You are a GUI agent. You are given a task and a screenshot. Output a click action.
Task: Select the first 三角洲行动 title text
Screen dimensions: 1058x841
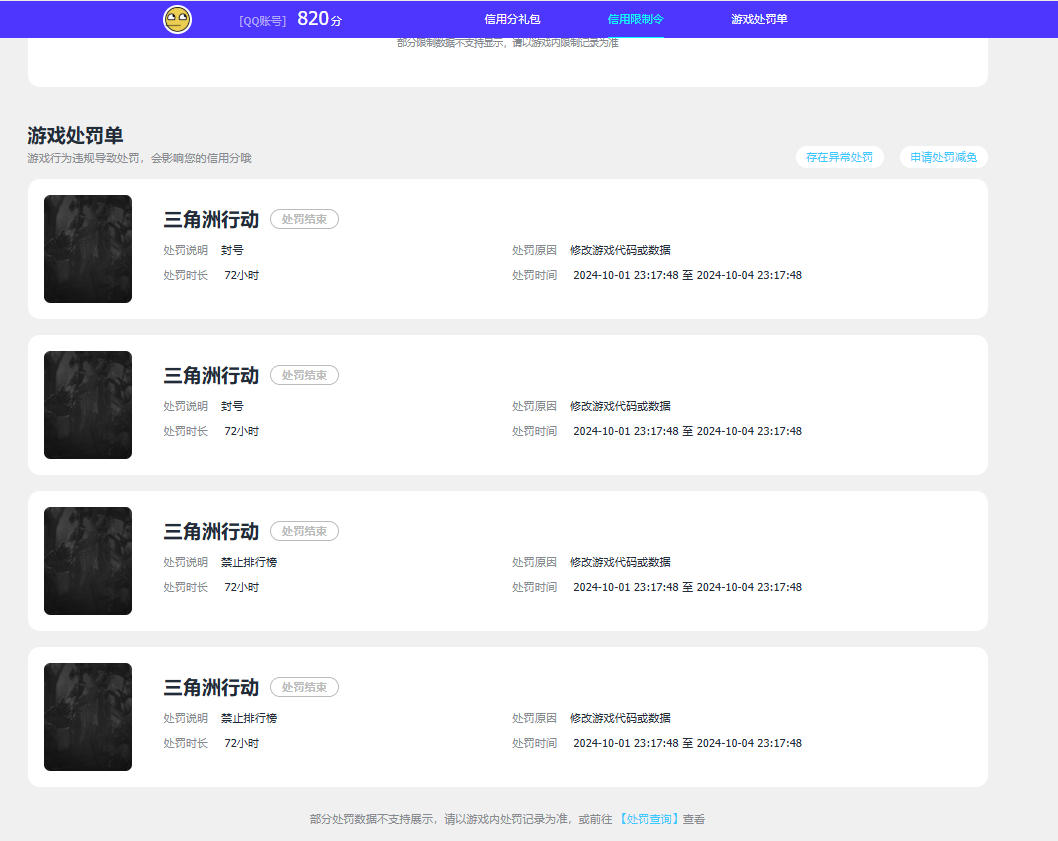click(x=210, y=219)
